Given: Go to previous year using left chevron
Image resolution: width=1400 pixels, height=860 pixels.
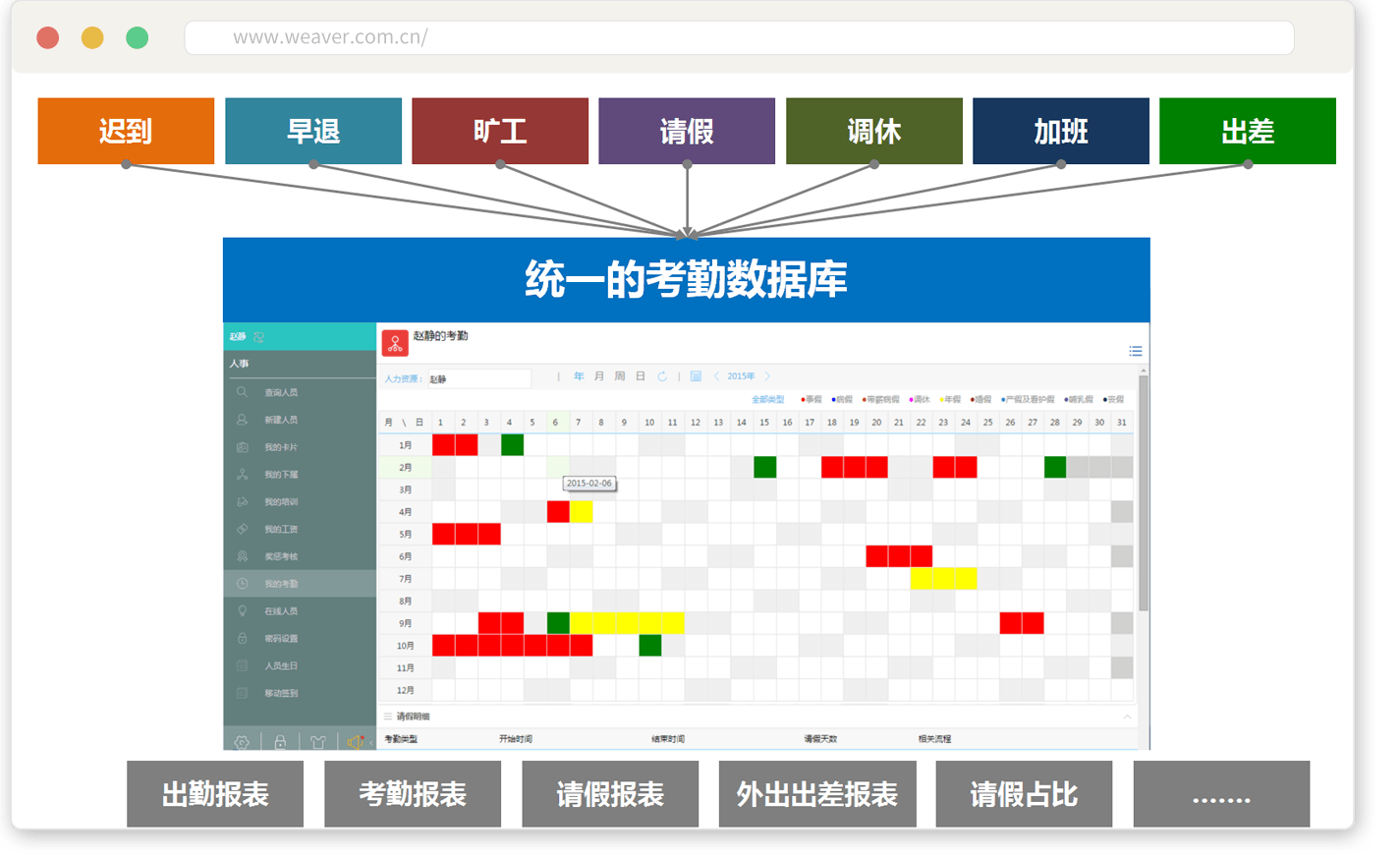Looking at the screenshot, I should point(716,376).
